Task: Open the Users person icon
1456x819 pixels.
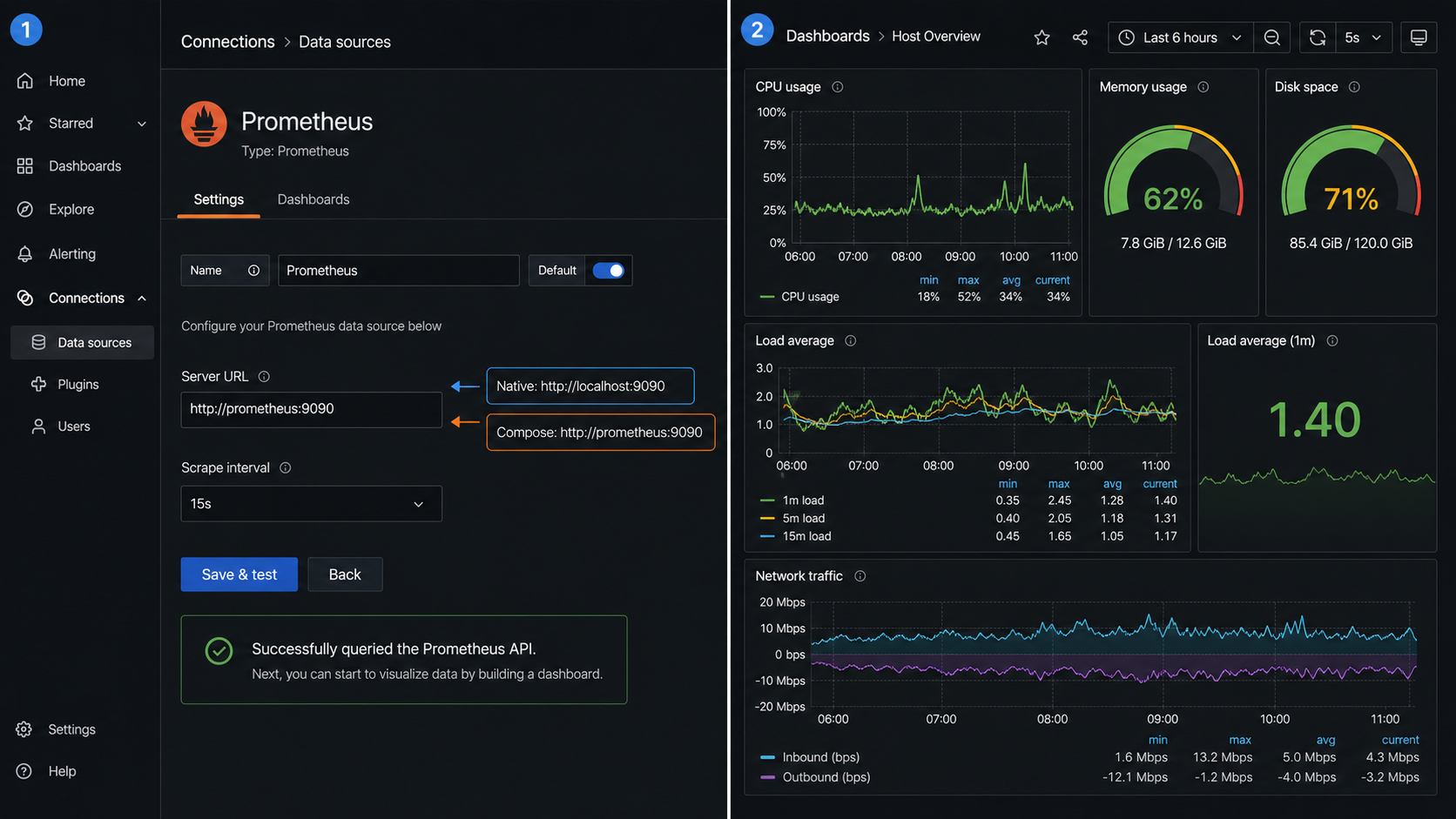Action: (x=38, y=426)
